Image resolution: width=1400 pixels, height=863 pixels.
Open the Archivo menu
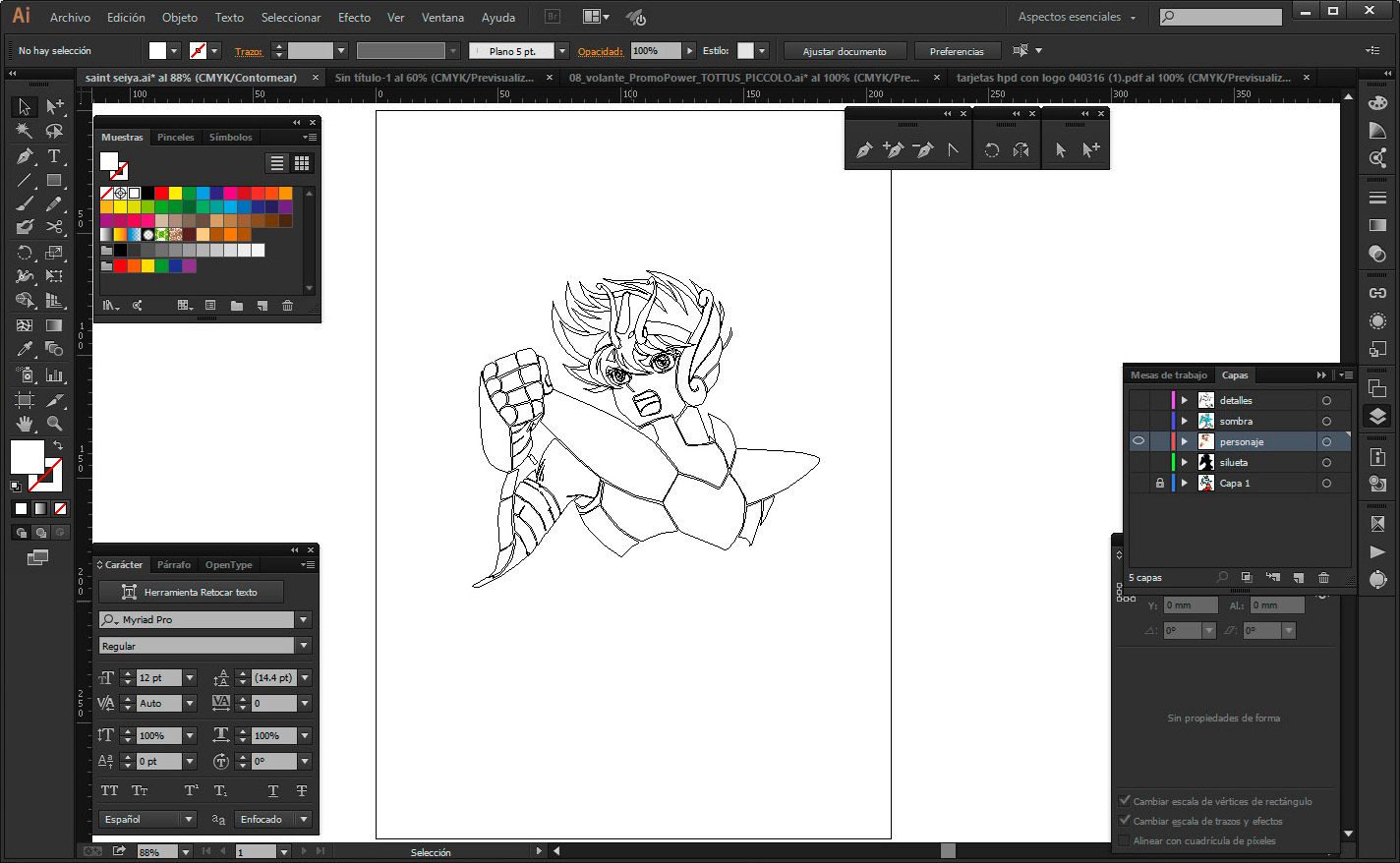click(70, 17)
